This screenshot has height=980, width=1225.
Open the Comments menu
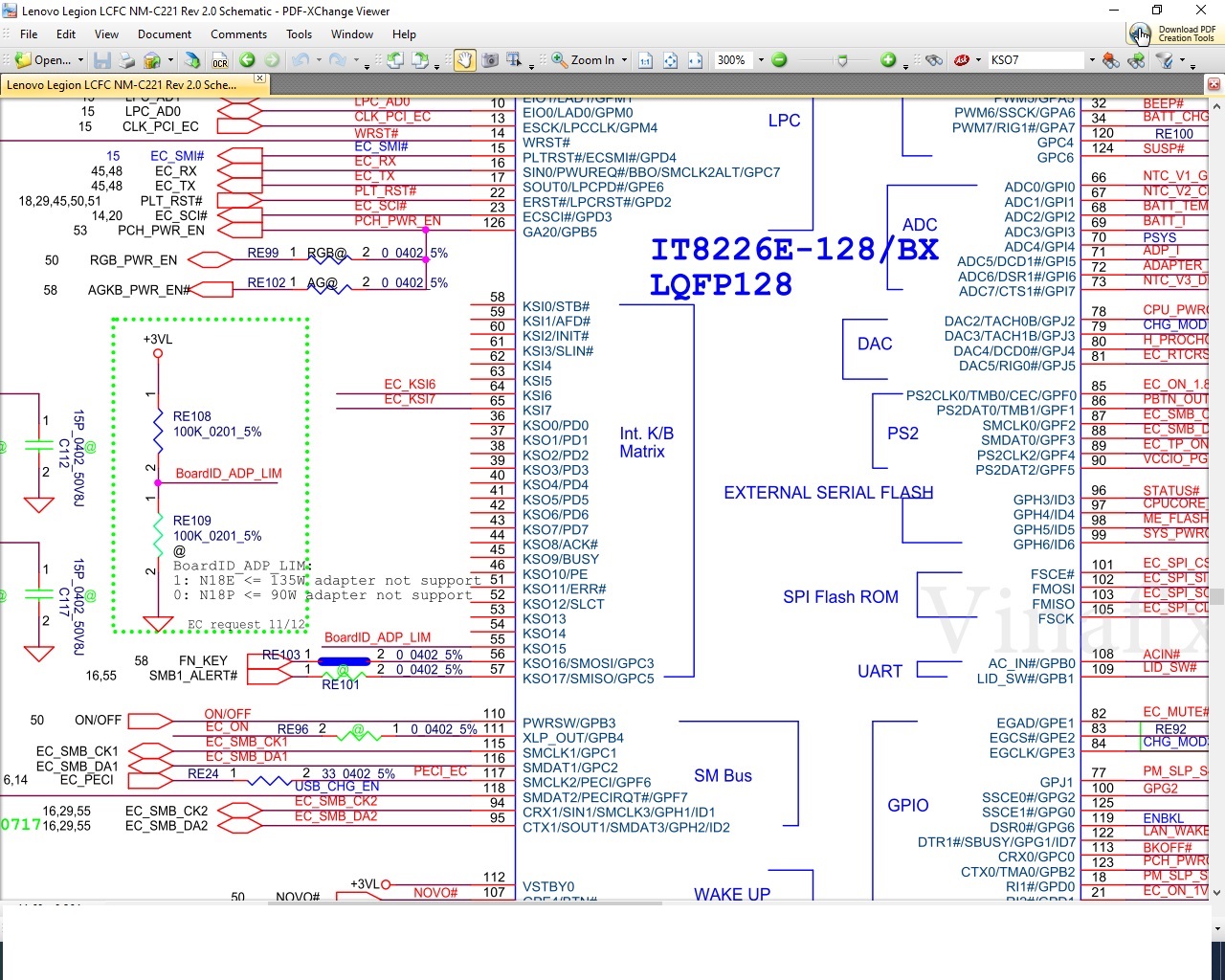pos(238,34)
